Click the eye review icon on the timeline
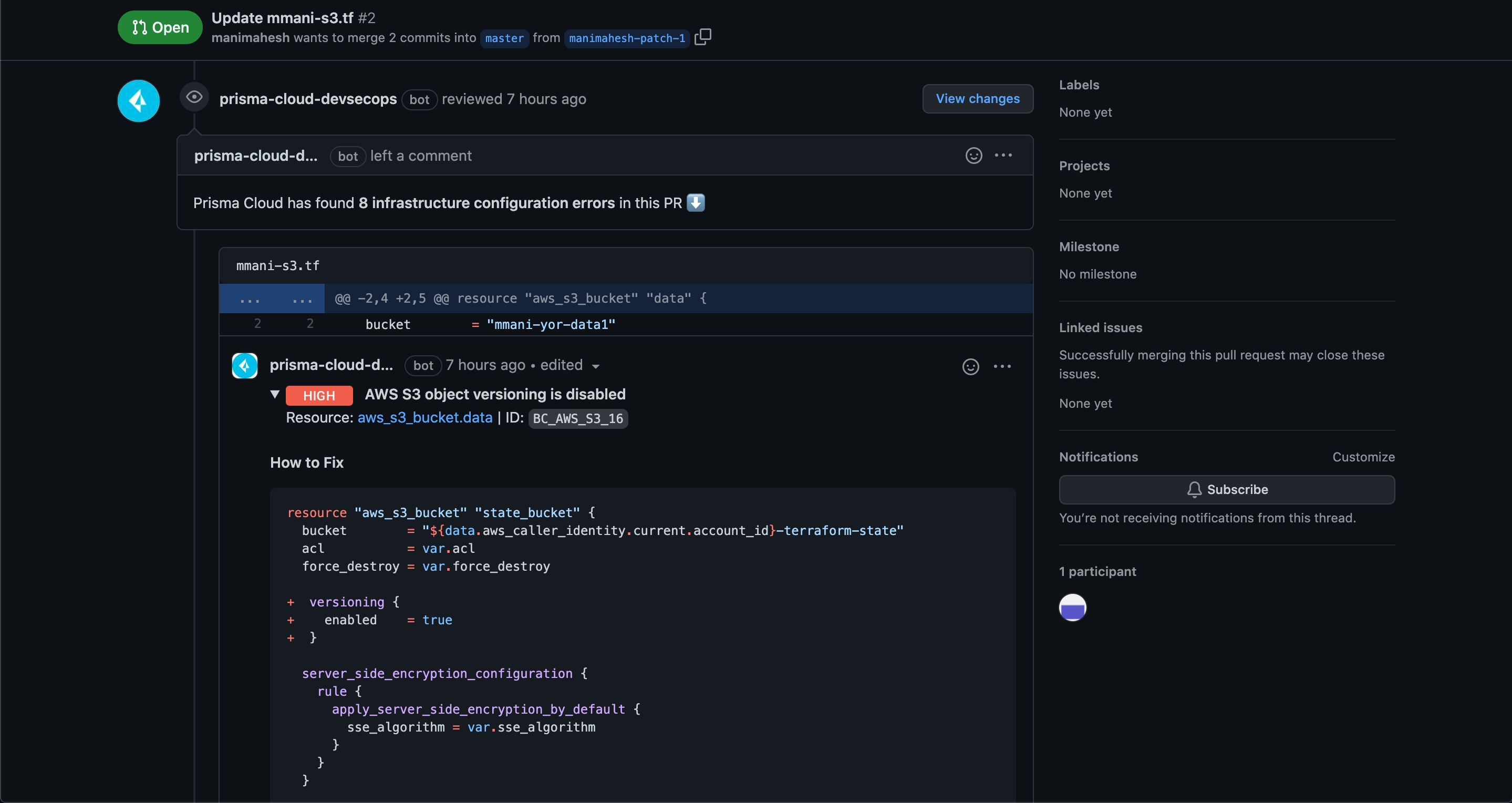 coord(194,97)
